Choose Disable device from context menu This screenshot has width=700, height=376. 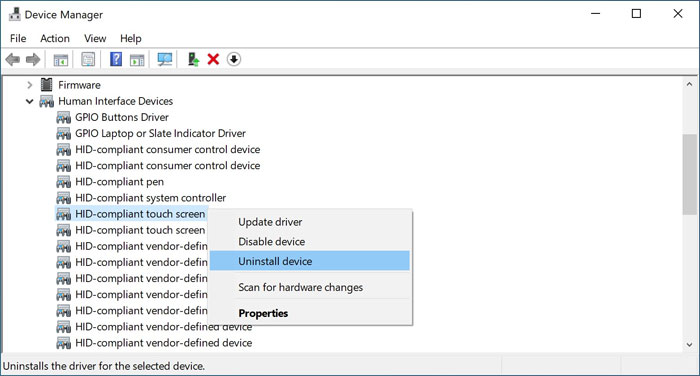pos(310,242)
